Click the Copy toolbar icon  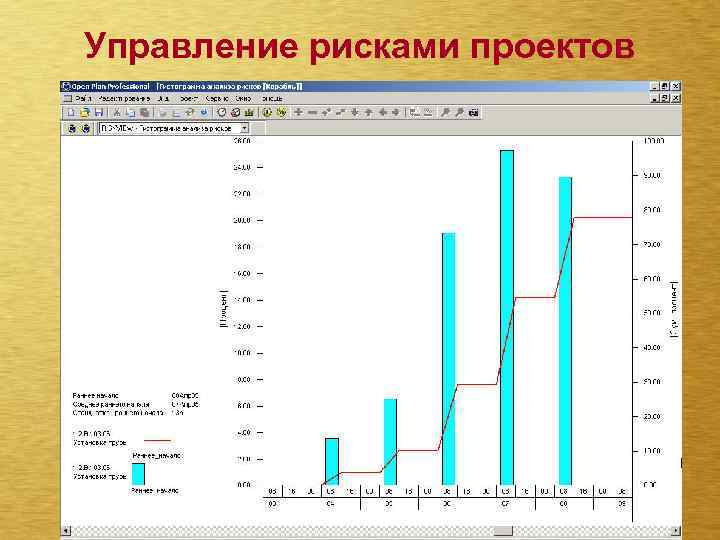pos(130,112)
